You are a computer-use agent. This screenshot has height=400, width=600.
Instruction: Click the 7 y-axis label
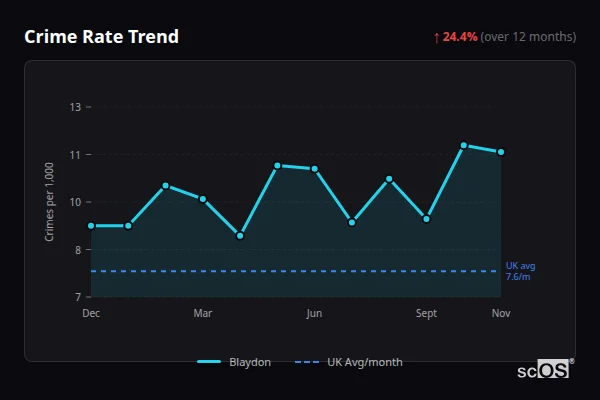78,297
